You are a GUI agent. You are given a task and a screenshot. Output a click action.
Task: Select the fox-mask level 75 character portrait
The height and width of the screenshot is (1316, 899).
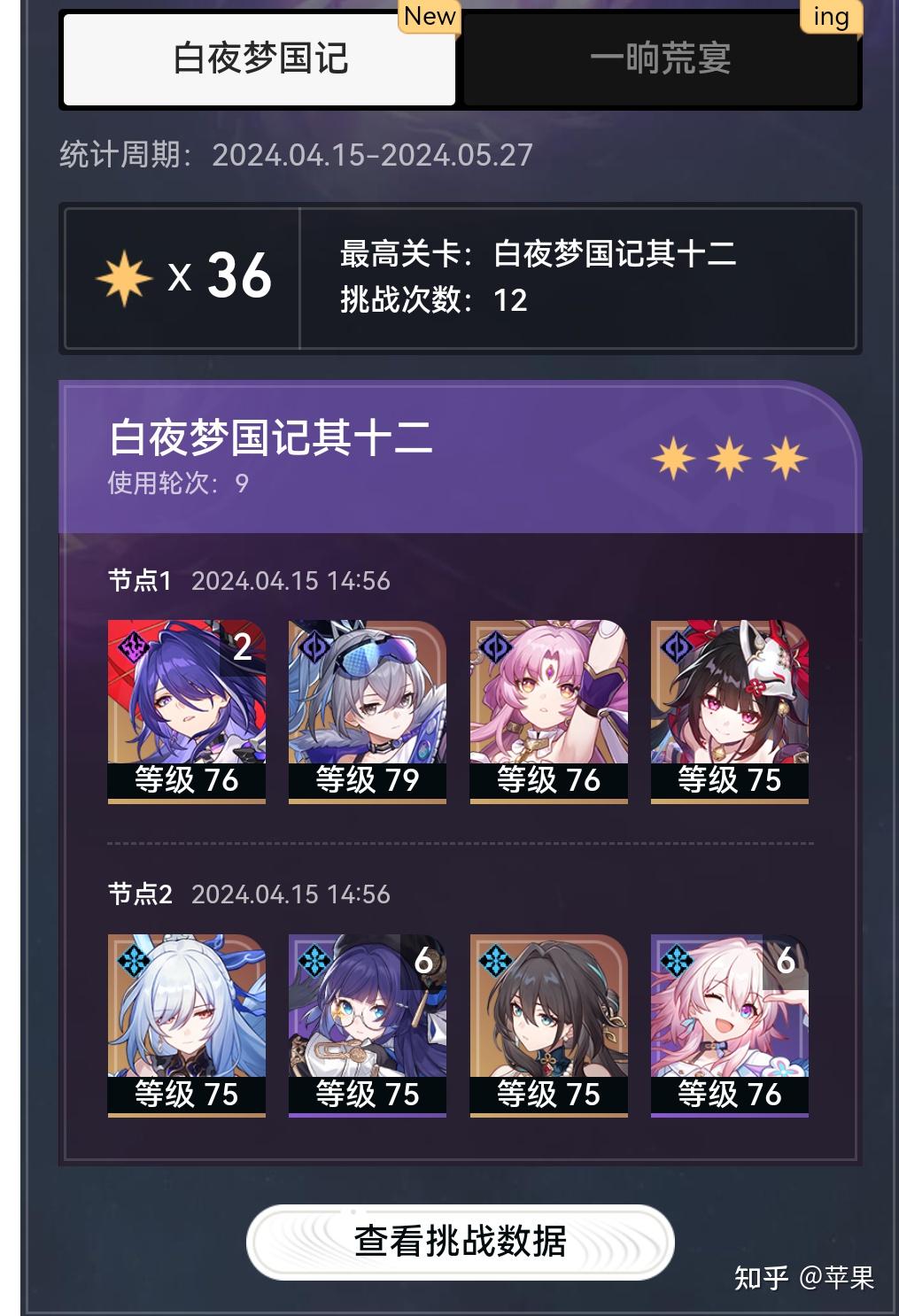coord(729,711)
